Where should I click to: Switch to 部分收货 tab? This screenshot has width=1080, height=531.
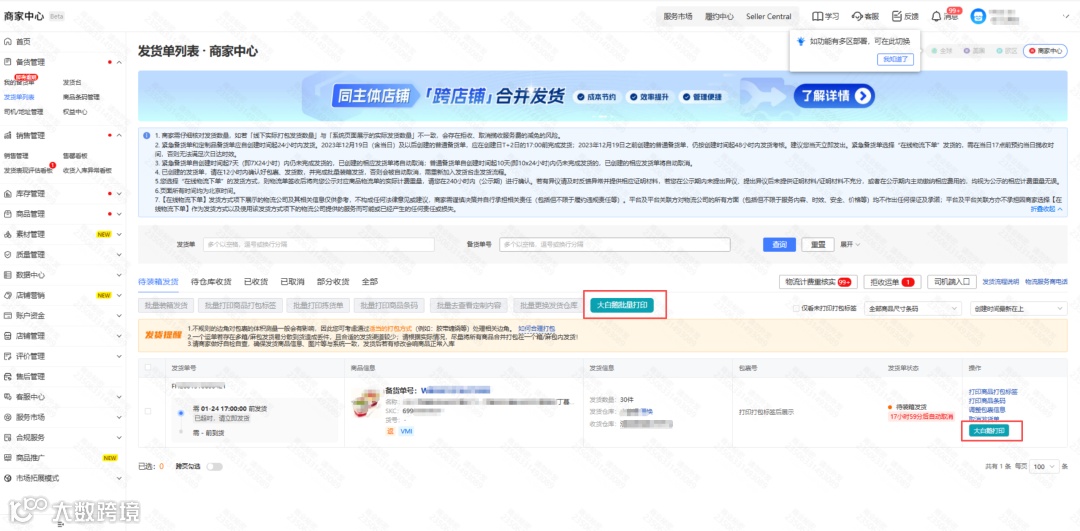333,282
